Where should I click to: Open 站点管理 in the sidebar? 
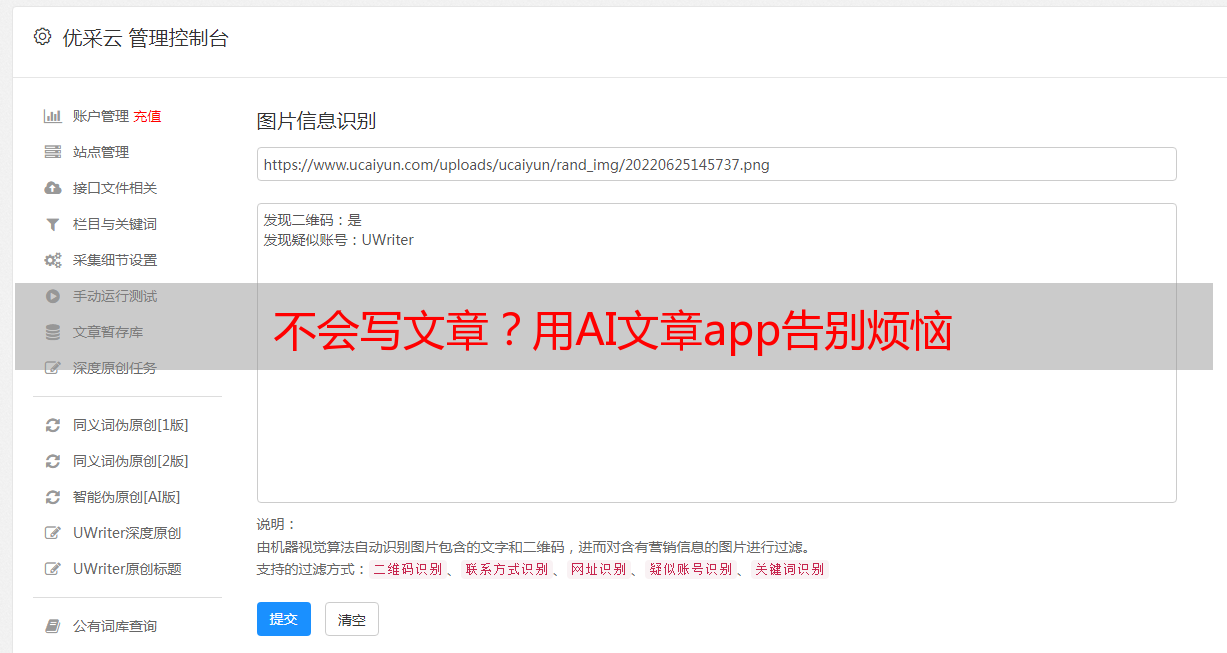pos(101,152)
